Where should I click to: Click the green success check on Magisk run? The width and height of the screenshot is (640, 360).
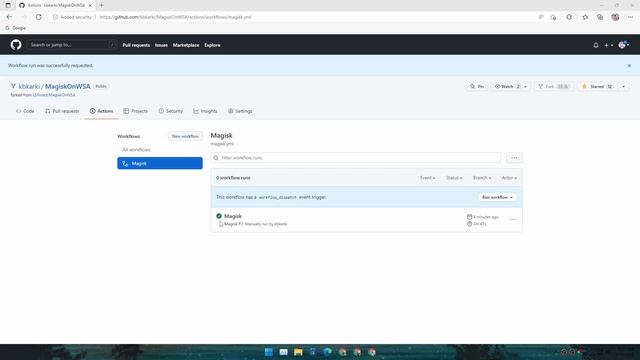click(x=219, y=216)
